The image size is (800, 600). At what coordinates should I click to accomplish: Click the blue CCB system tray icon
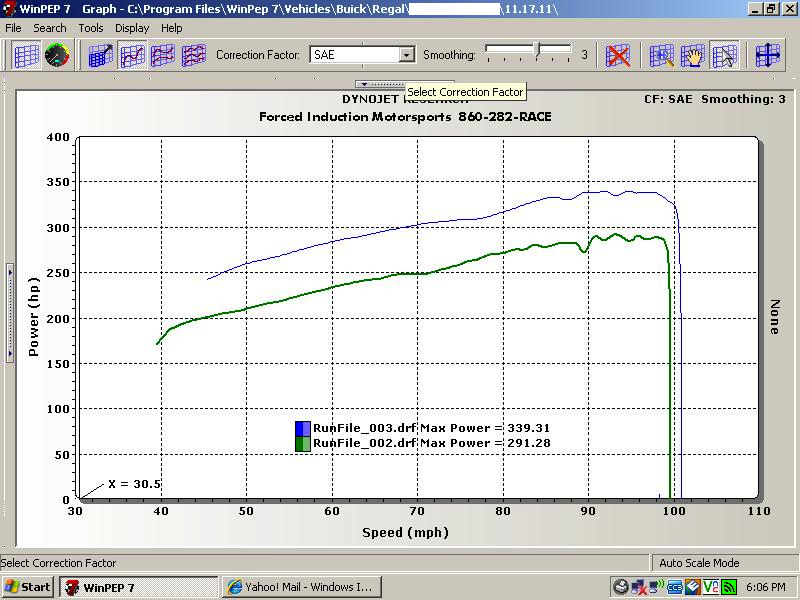click(674, 587)
